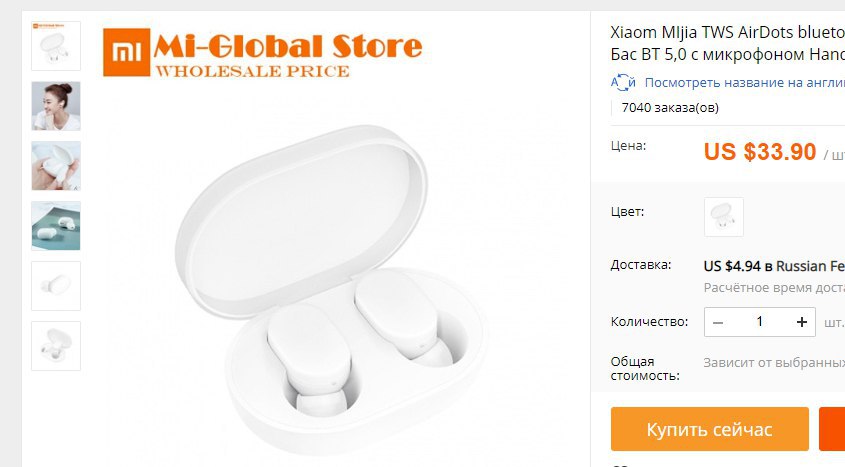Select the green background earbuds thumbnail

point(56,226)
